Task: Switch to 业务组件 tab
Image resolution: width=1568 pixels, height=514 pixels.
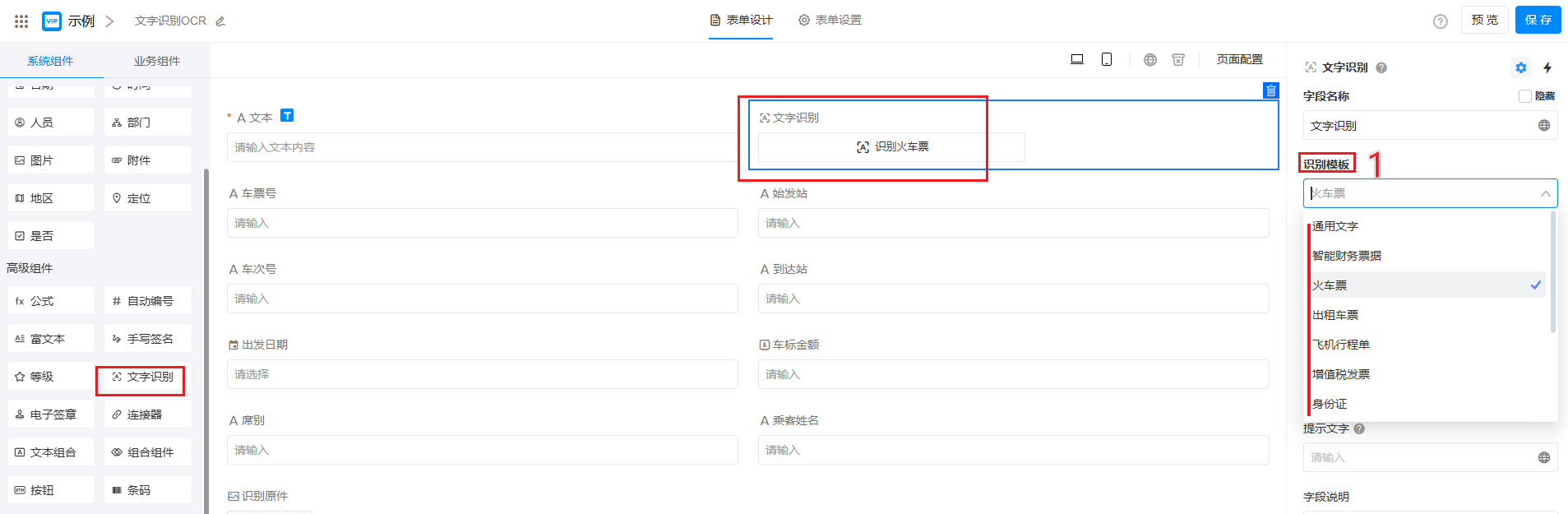Action: coord(156,61)
